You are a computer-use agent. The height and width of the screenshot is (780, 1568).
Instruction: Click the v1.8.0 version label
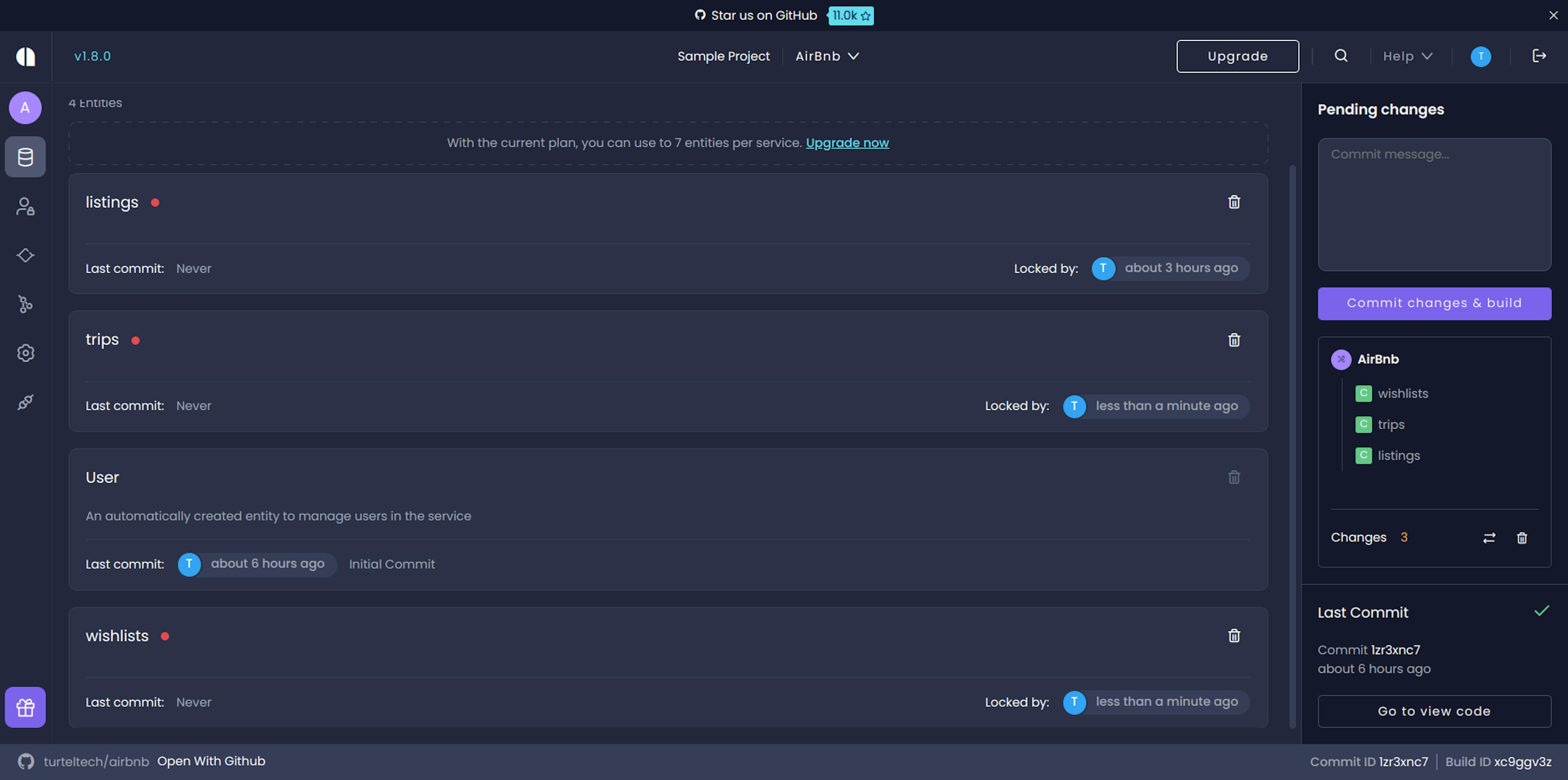click(93, 56)
